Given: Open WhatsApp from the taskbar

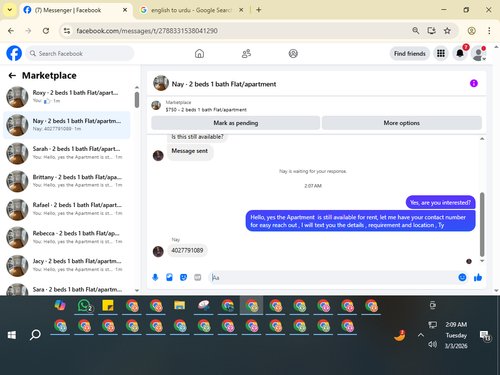Looking at the screenshot, I should click(x=84, y=306).
